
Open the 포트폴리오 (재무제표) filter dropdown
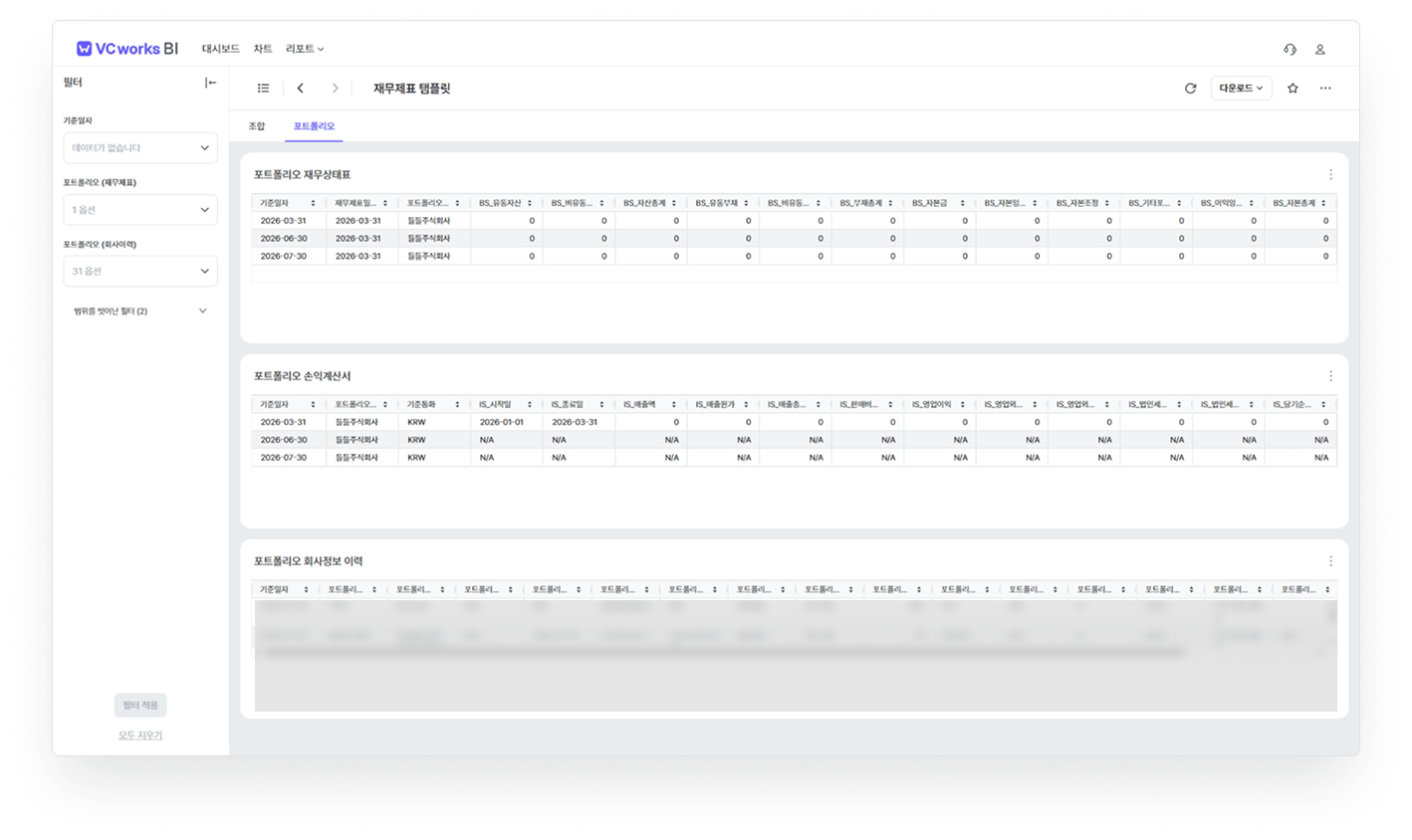[140, 210]
